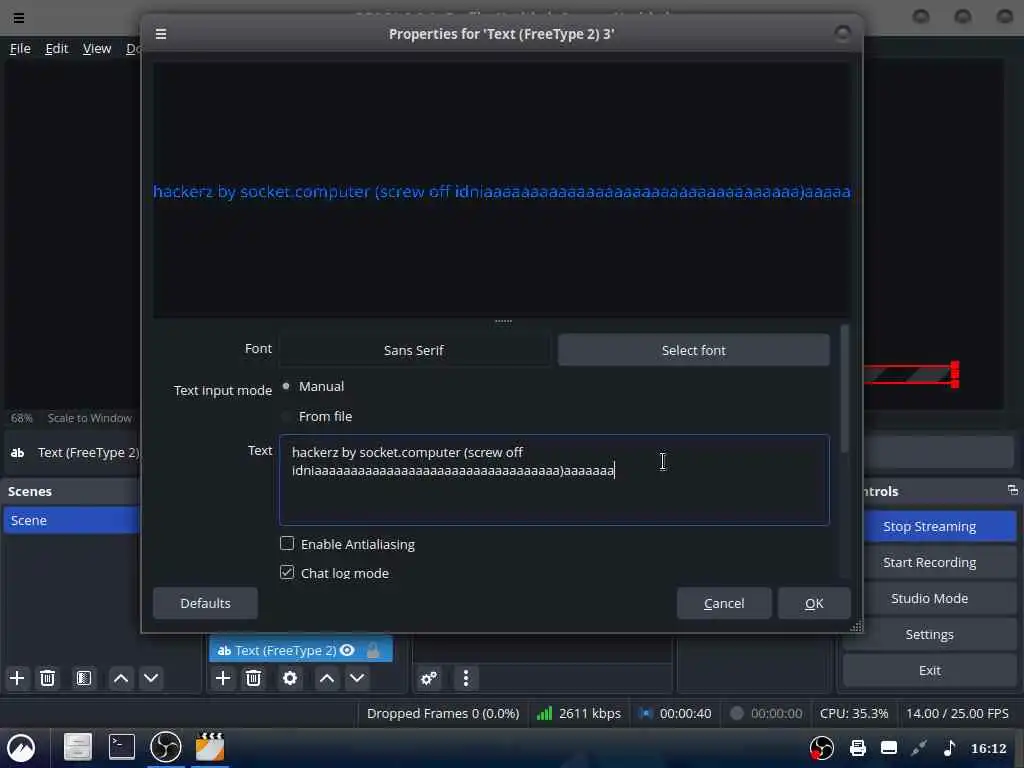This screenshot has width=1024, height=768.
Task: Toggle lock on Text (FreeType 2) source
Action: 373,650
